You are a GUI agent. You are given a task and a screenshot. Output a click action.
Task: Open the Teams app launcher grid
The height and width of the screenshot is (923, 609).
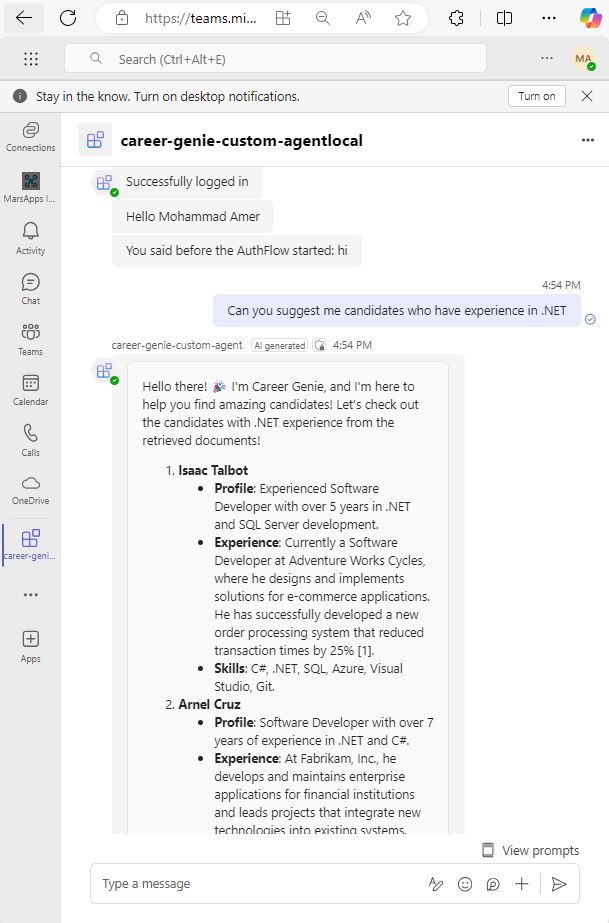coord(31,59)
